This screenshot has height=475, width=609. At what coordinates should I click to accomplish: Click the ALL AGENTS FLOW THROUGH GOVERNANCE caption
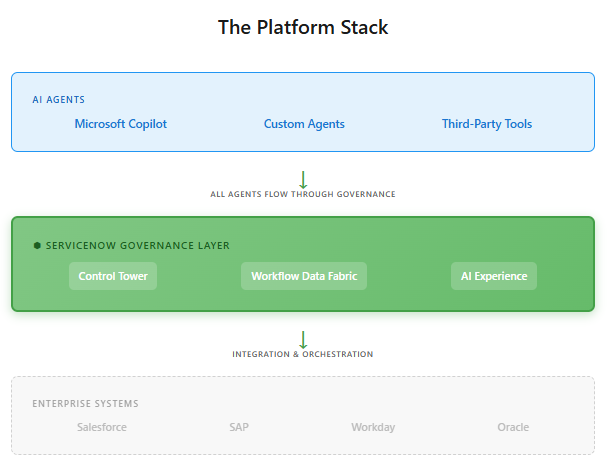(x=303, y=194)
